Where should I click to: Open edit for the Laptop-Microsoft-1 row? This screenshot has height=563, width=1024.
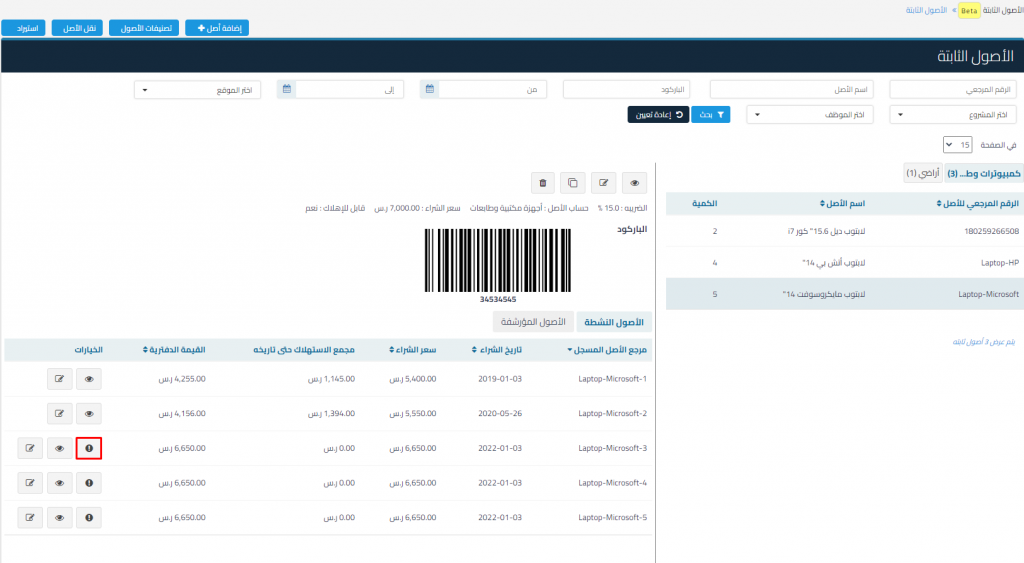59,380
